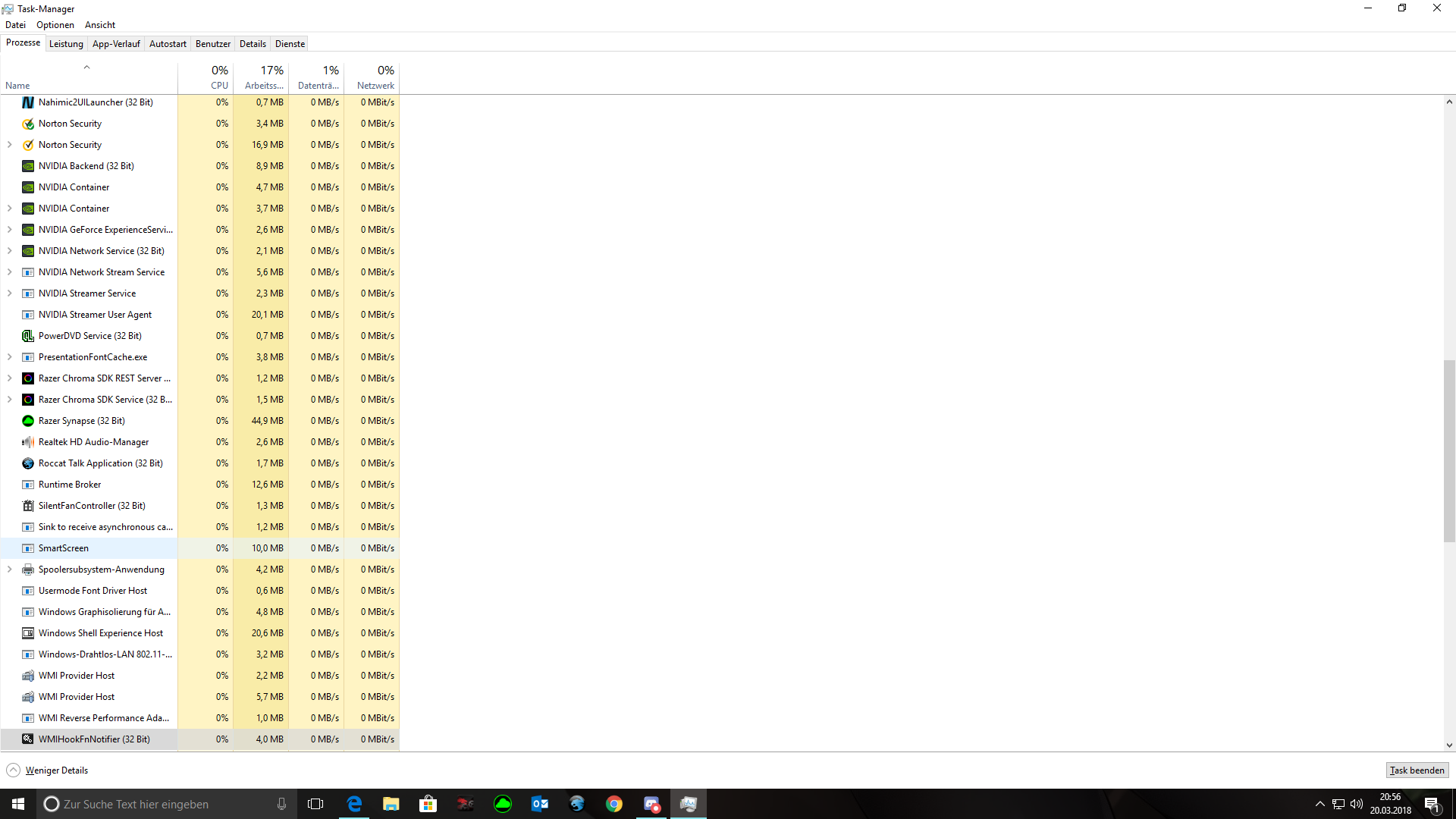Click the Nahimic2UILauncher process icon

[x=28, y=102]
